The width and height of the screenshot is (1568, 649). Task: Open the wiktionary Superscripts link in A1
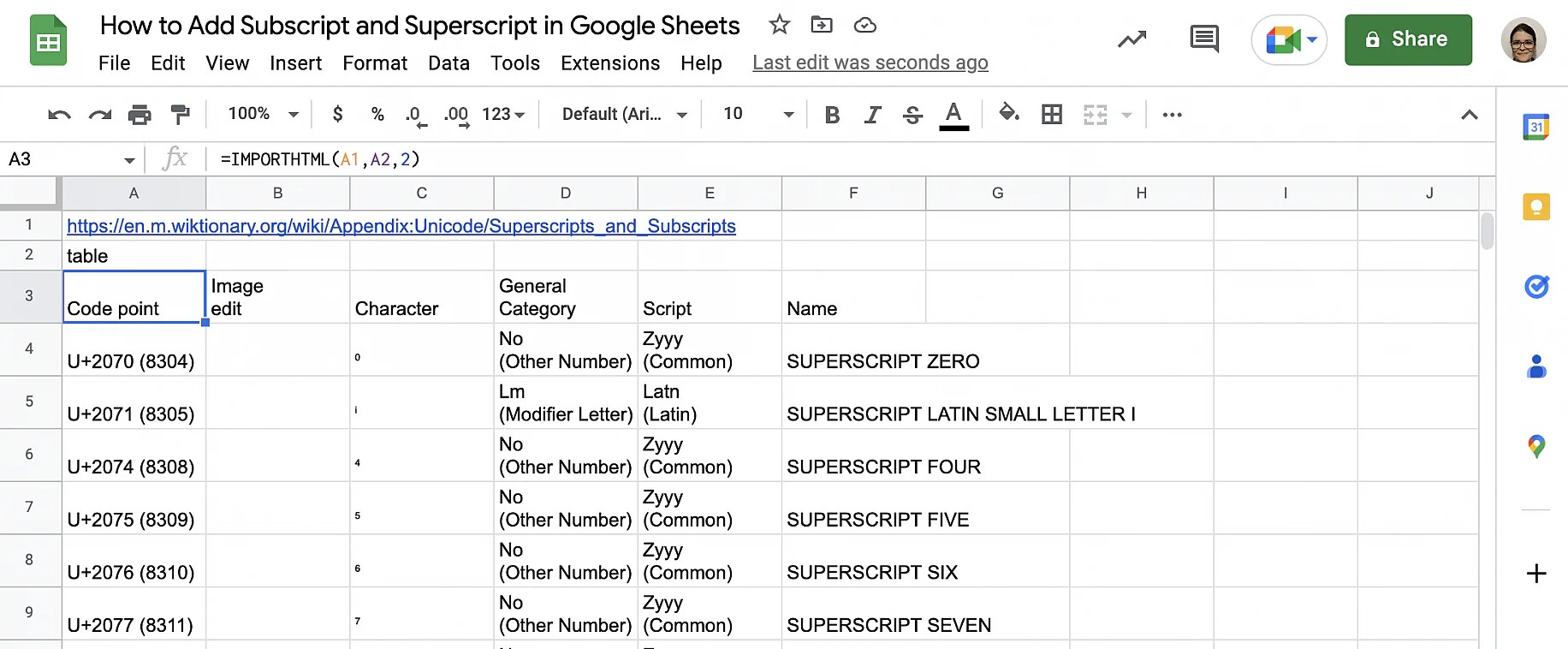pos(401,226)
